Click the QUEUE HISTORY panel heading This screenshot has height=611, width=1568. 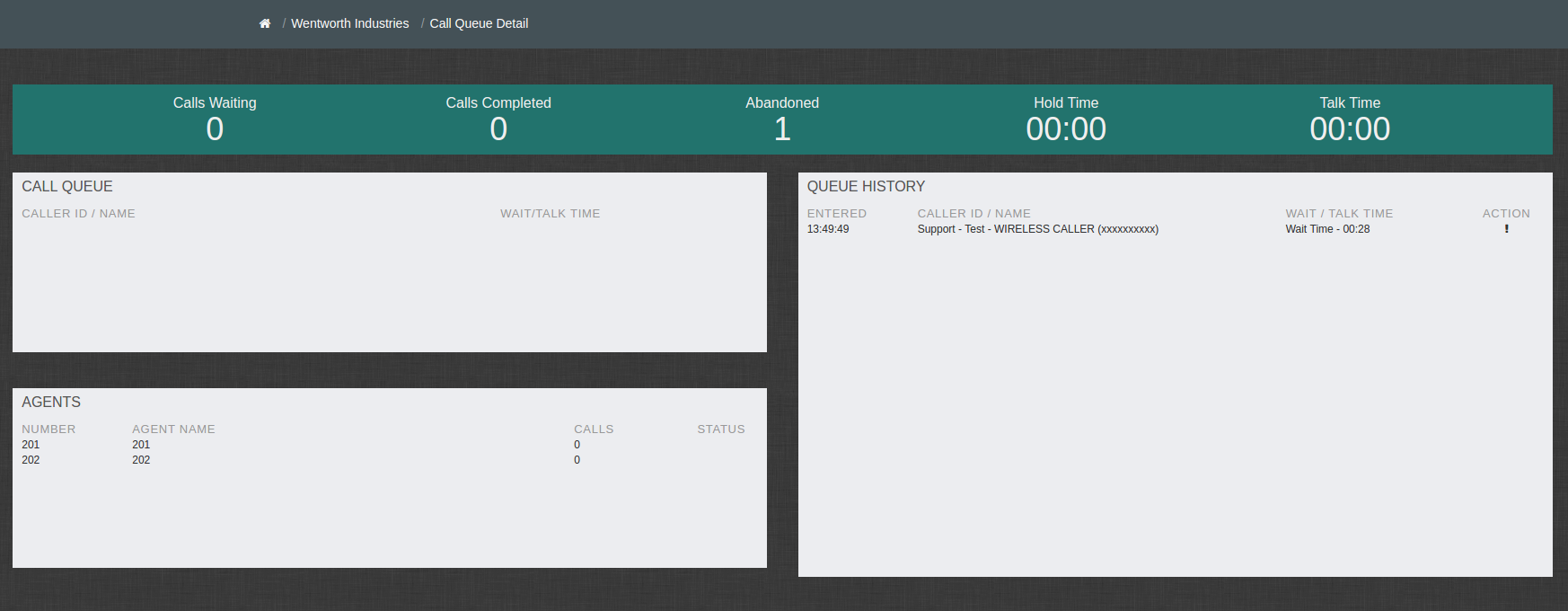coord(866,186)
